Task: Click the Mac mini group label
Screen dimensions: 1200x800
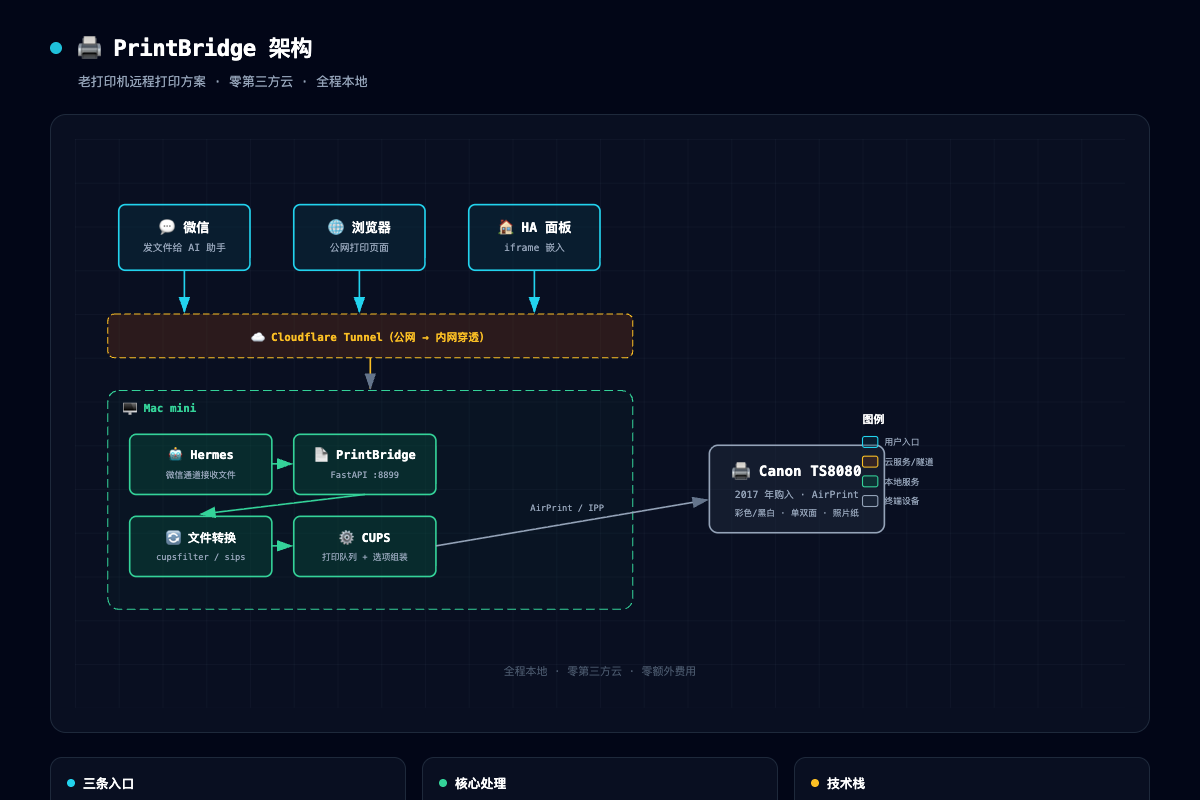Action: tap(170, 408)
